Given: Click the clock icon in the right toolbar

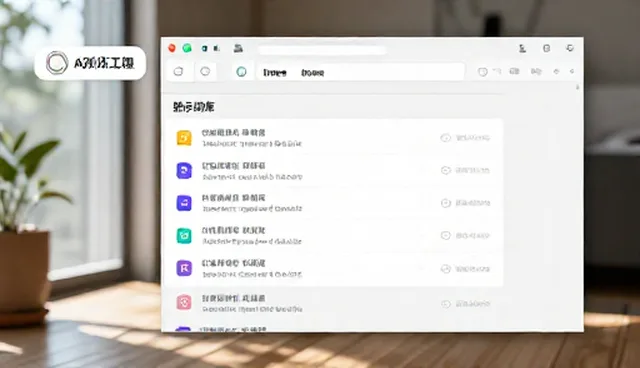Looking at the screenshot, I should tap(482, 72).
